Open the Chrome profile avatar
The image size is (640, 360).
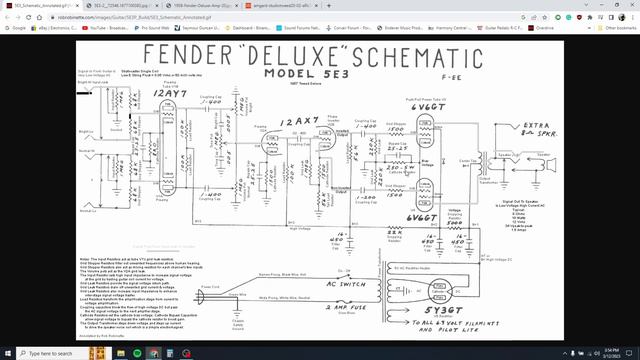coord(622,18)
